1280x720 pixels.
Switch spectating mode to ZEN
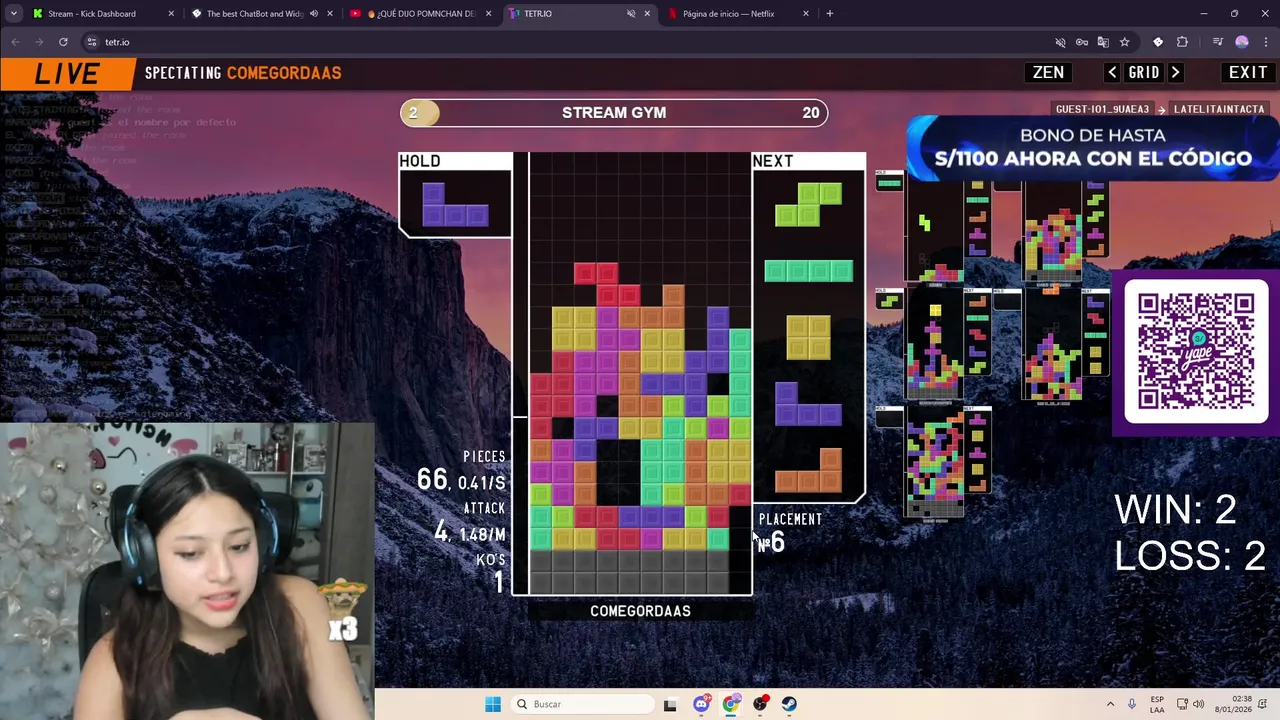pos(1048,73)
